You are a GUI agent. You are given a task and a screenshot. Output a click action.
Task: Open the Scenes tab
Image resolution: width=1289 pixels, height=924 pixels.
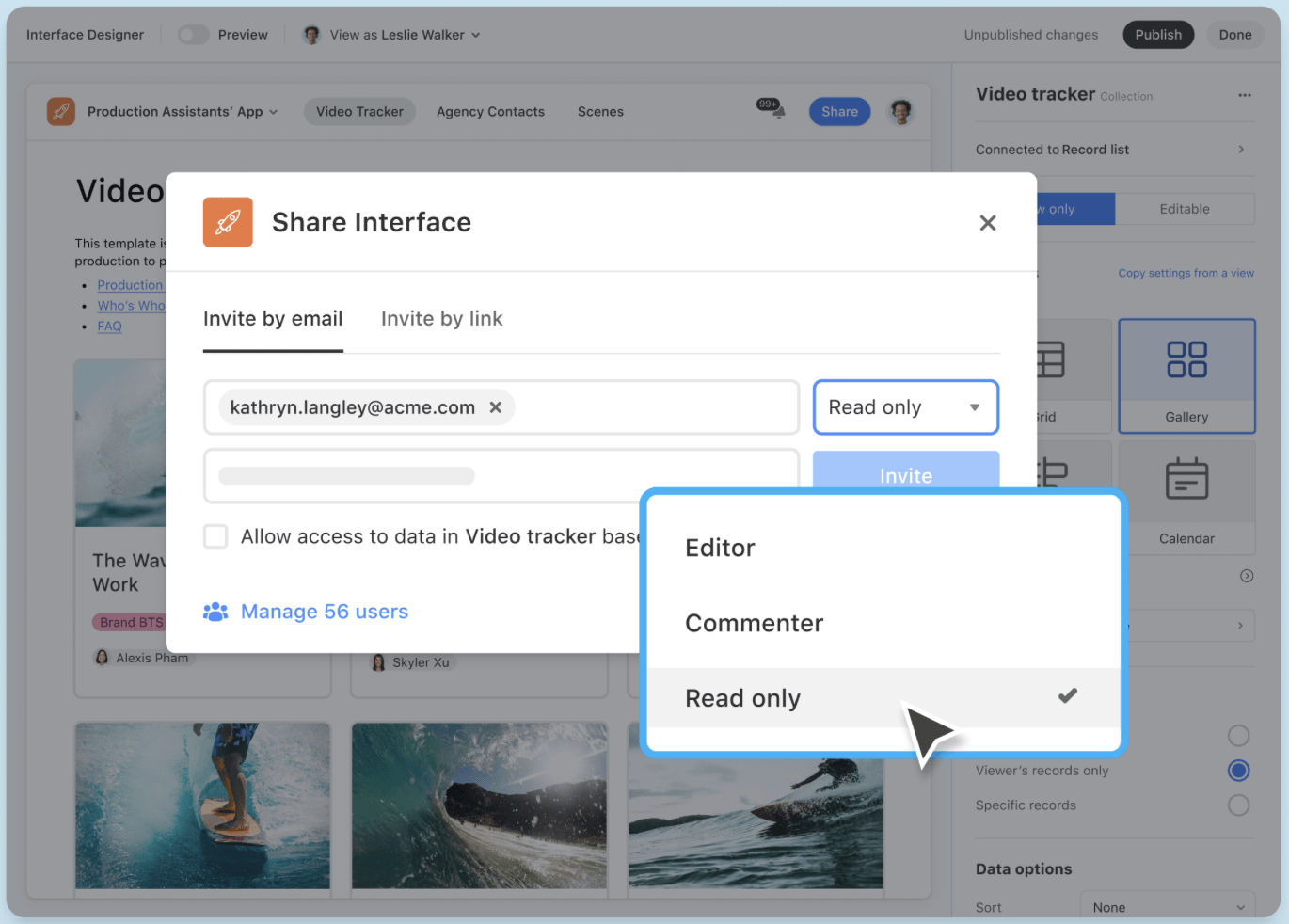tap(600, 111)
